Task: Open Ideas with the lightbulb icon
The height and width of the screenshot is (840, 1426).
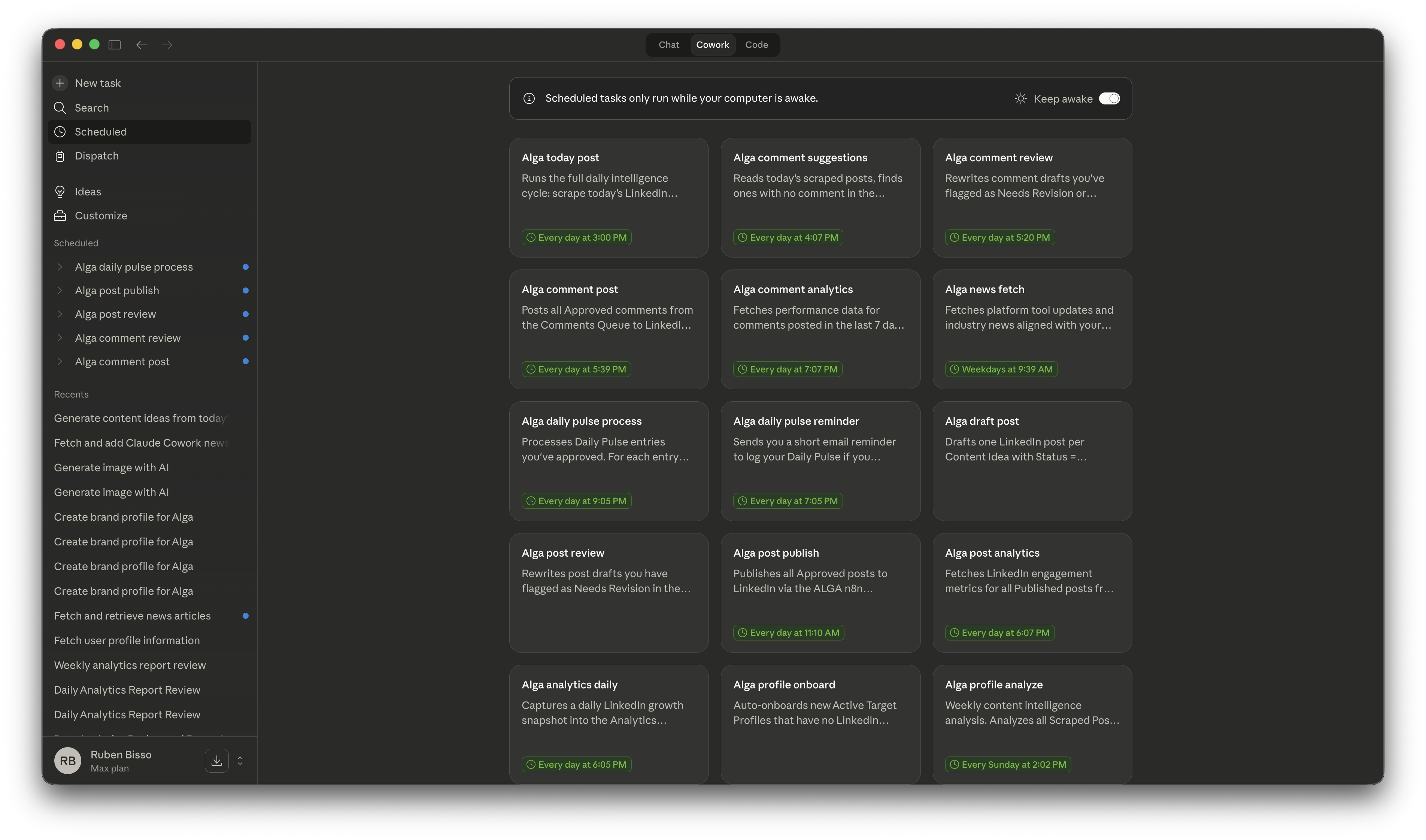Action: click(149, 192)
